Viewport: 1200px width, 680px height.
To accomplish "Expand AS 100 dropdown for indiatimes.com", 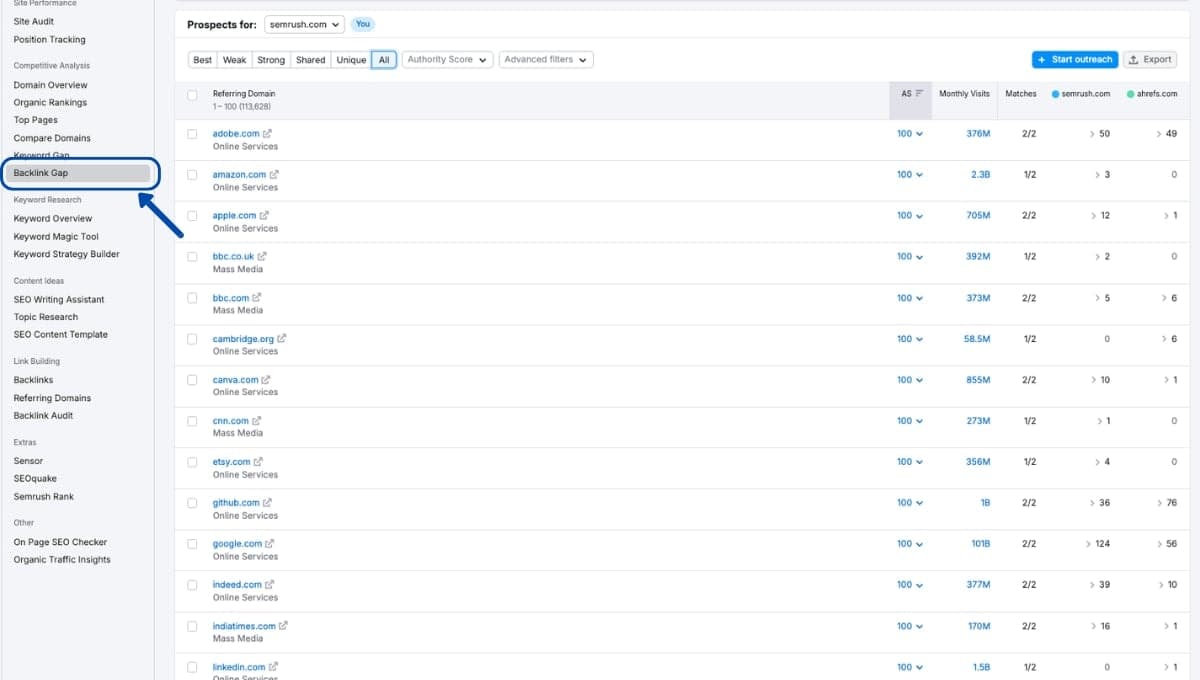I will pyautogui.click(x=909, y=626).
